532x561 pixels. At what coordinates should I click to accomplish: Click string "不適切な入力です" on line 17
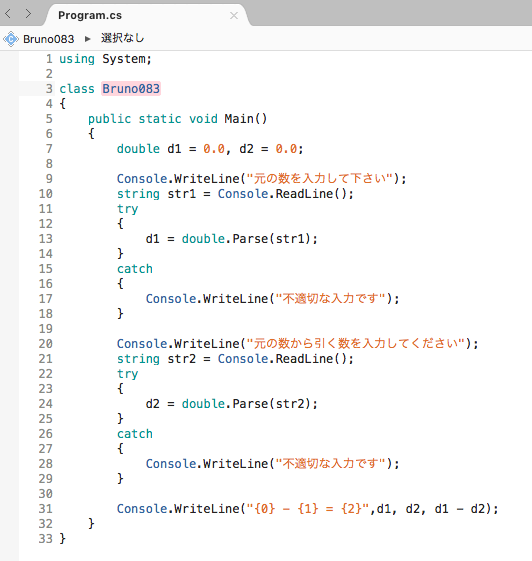pos(330,298)
